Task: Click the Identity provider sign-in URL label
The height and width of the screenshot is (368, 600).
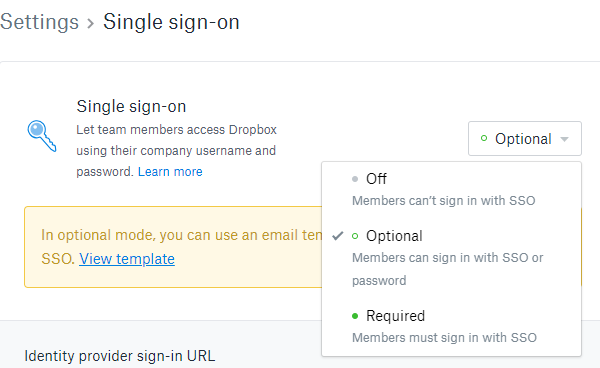Action: pos(120,356)
